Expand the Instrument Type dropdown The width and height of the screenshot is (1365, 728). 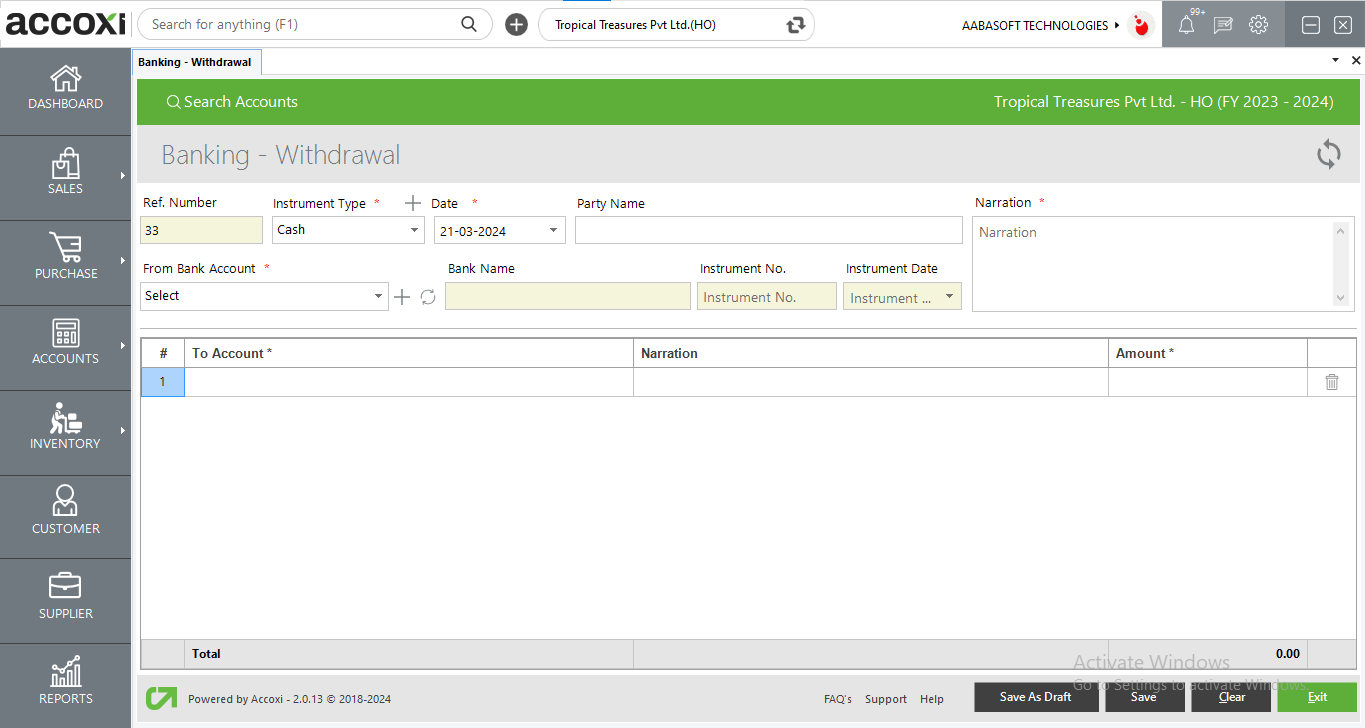point(415,230)
